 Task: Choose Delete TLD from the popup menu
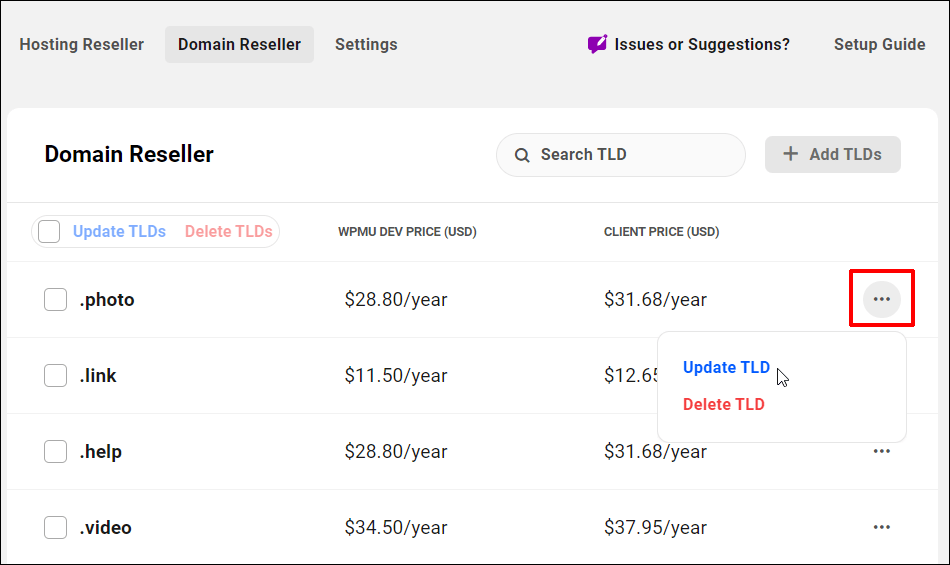pyautogui.click(x=723, y=404)
